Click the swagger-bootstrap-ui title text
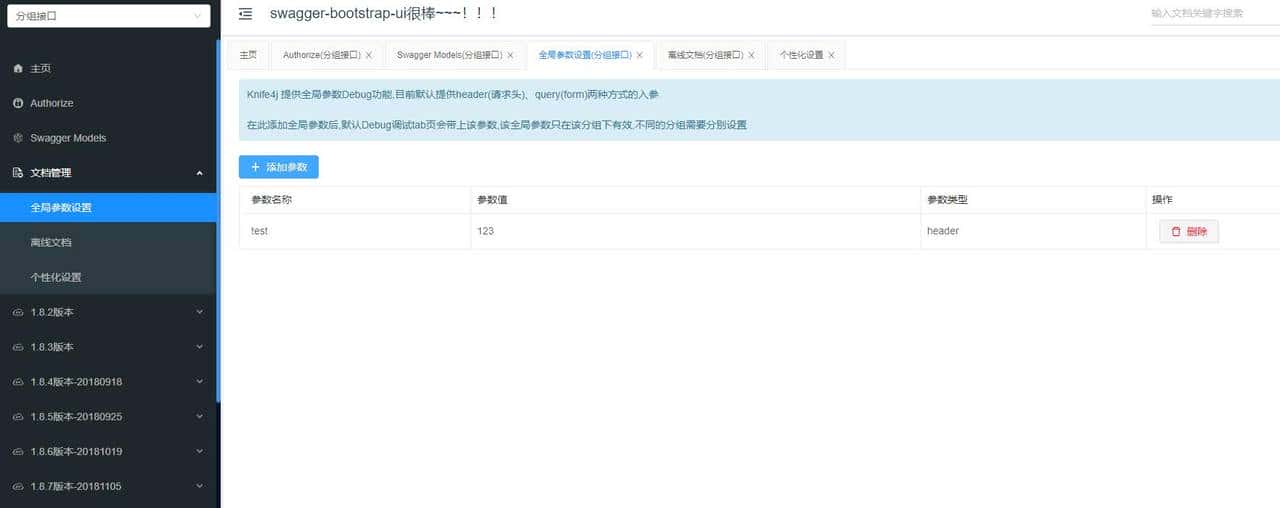1280x508 pixels. click(x=384, y=14)
